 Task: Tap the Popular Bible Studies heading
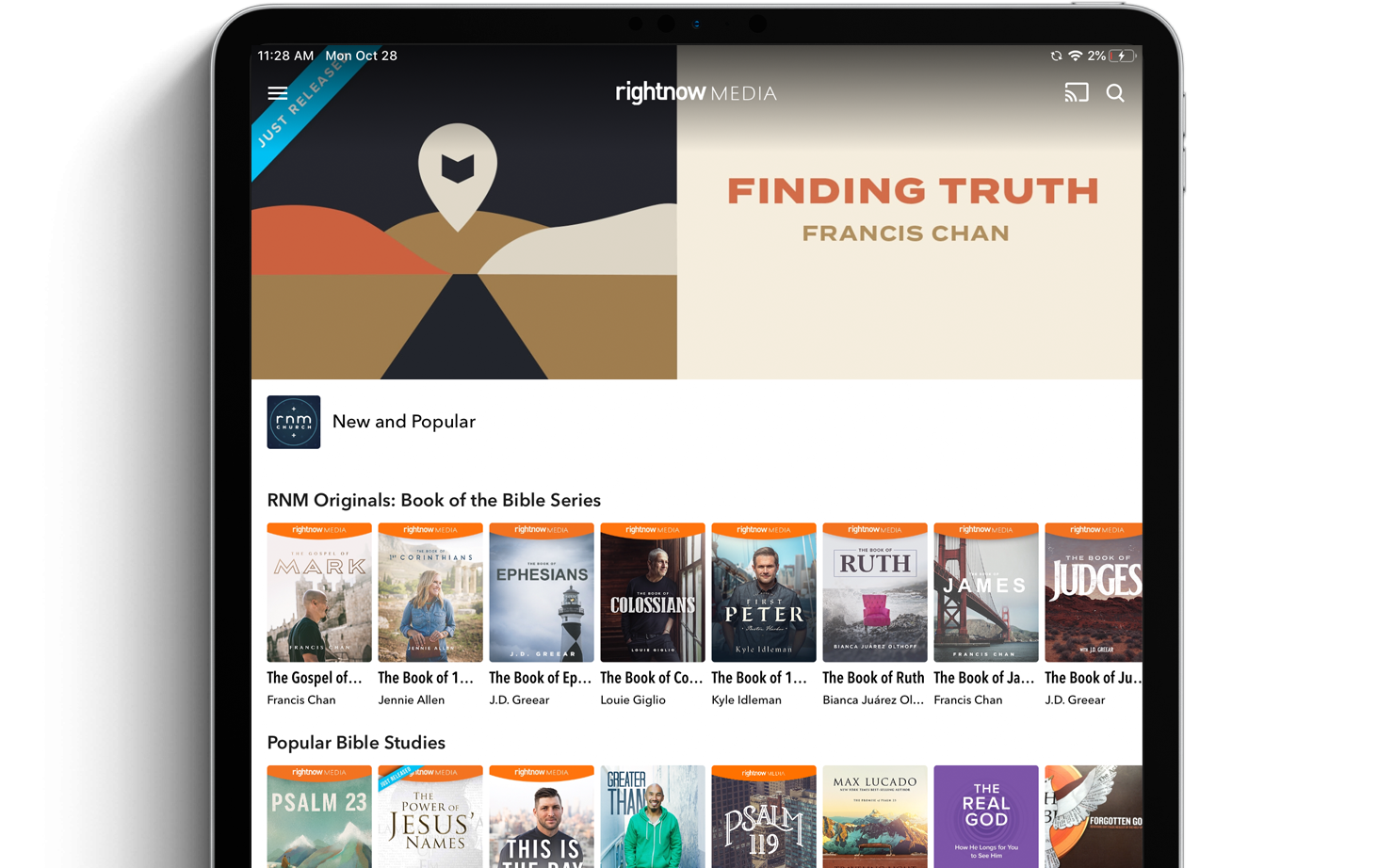(356, 743)
